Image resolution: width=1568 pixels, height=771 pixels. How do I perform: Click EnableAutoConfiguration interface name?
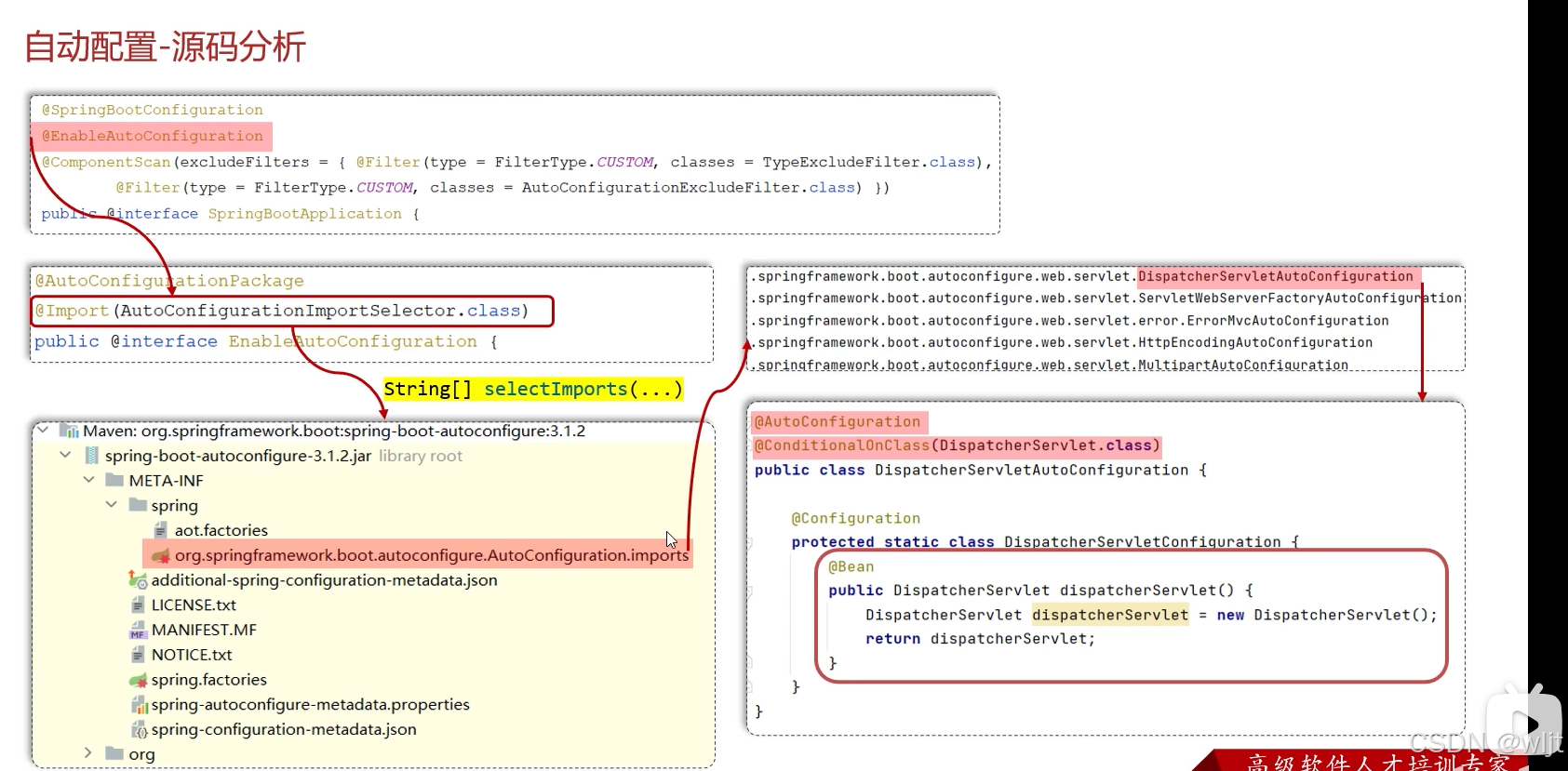click(x=353, y=341)
